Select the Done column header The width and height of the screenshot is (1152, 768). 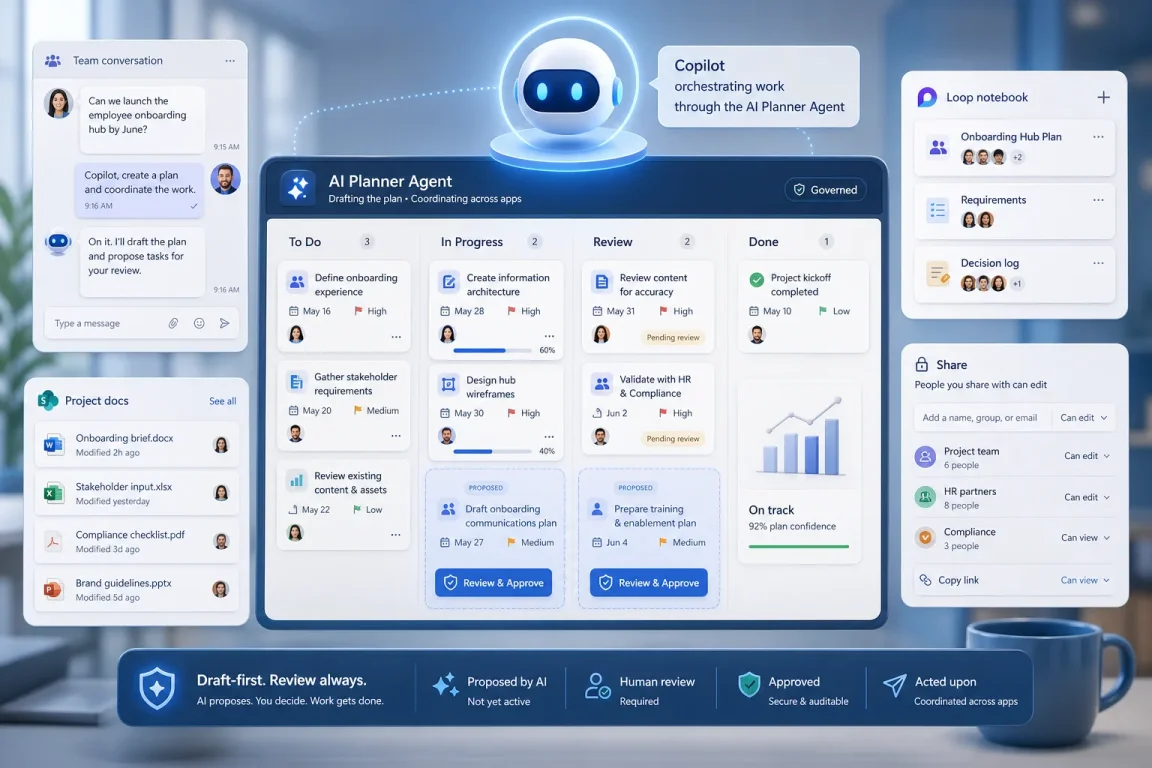pos(763,242)
